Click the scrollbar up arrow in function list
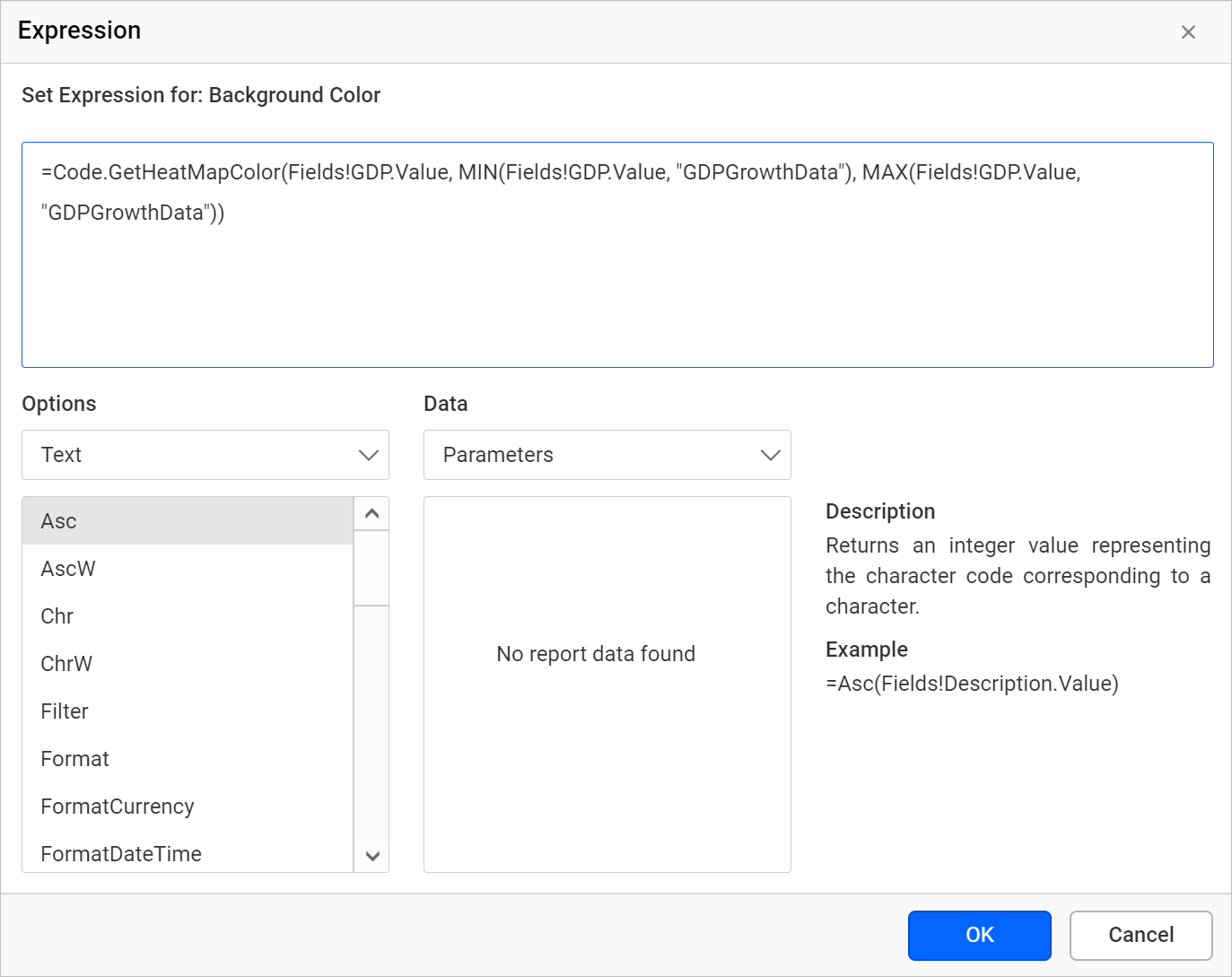Image resolution: width=1232 pixels, height=977 pixels. click(371, 513)
